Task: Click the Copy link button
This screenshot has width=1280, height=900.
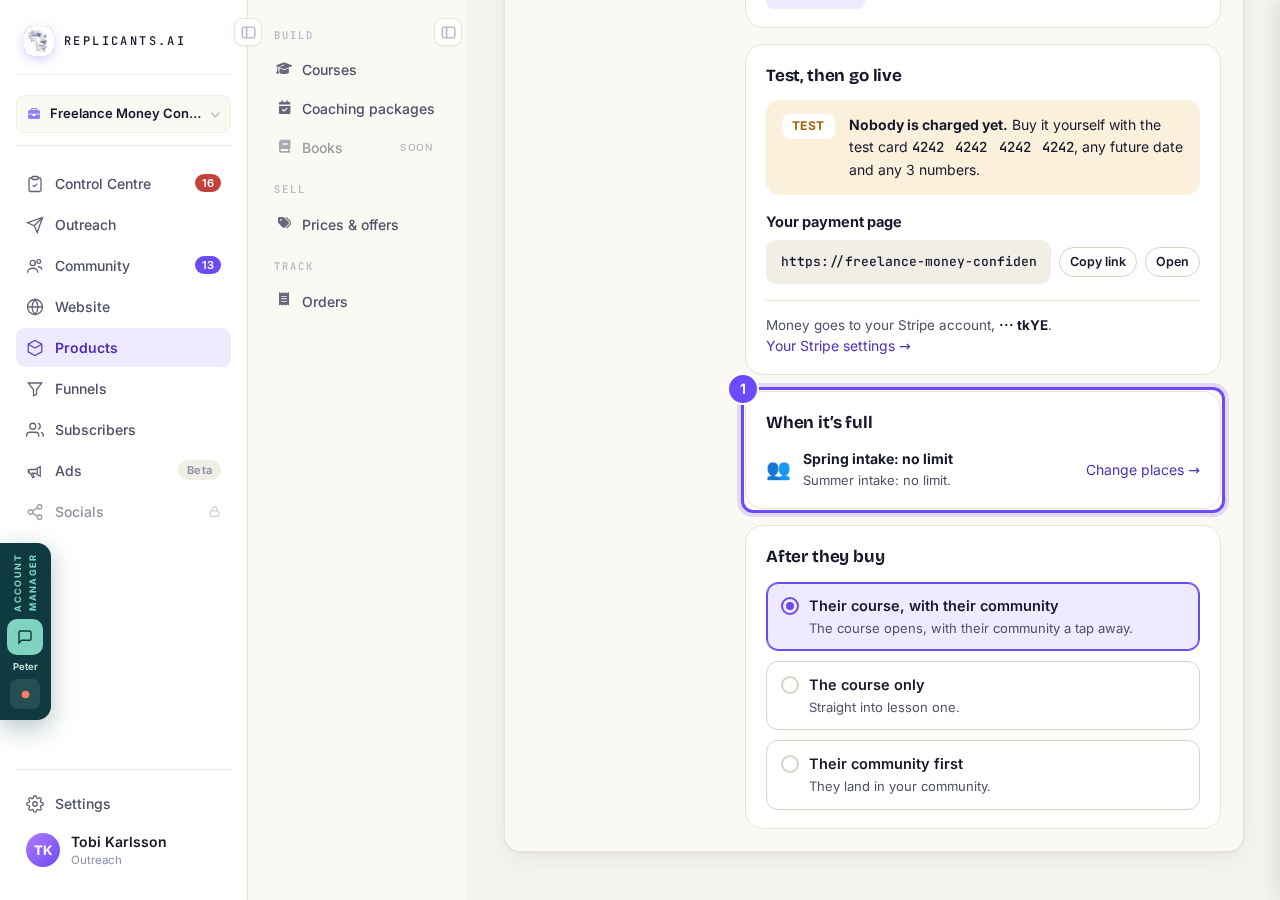Action: point(1098,262)
